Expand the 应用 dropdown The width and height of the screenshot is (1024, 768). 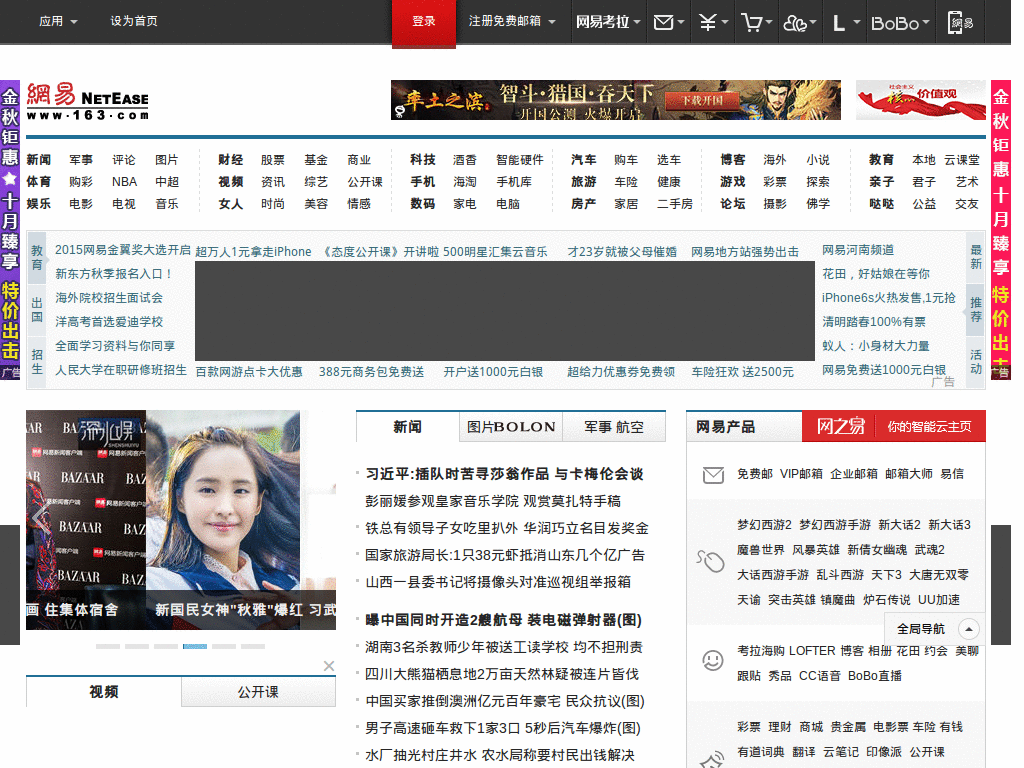coord(58,21)
